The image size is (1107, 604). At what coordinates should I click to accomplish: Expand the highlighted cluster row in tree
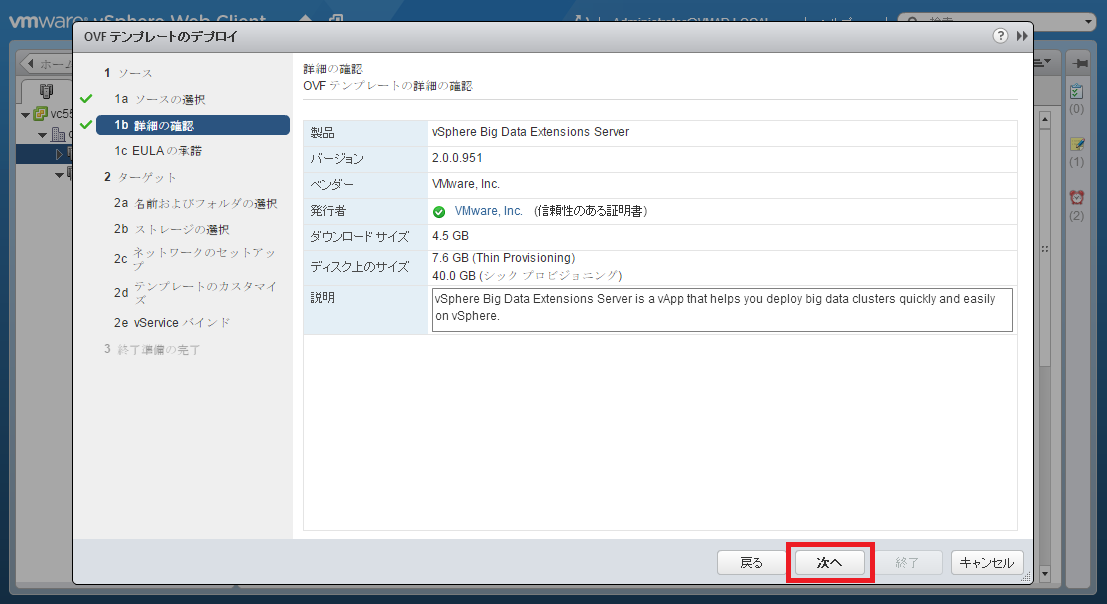click(59, 154)
